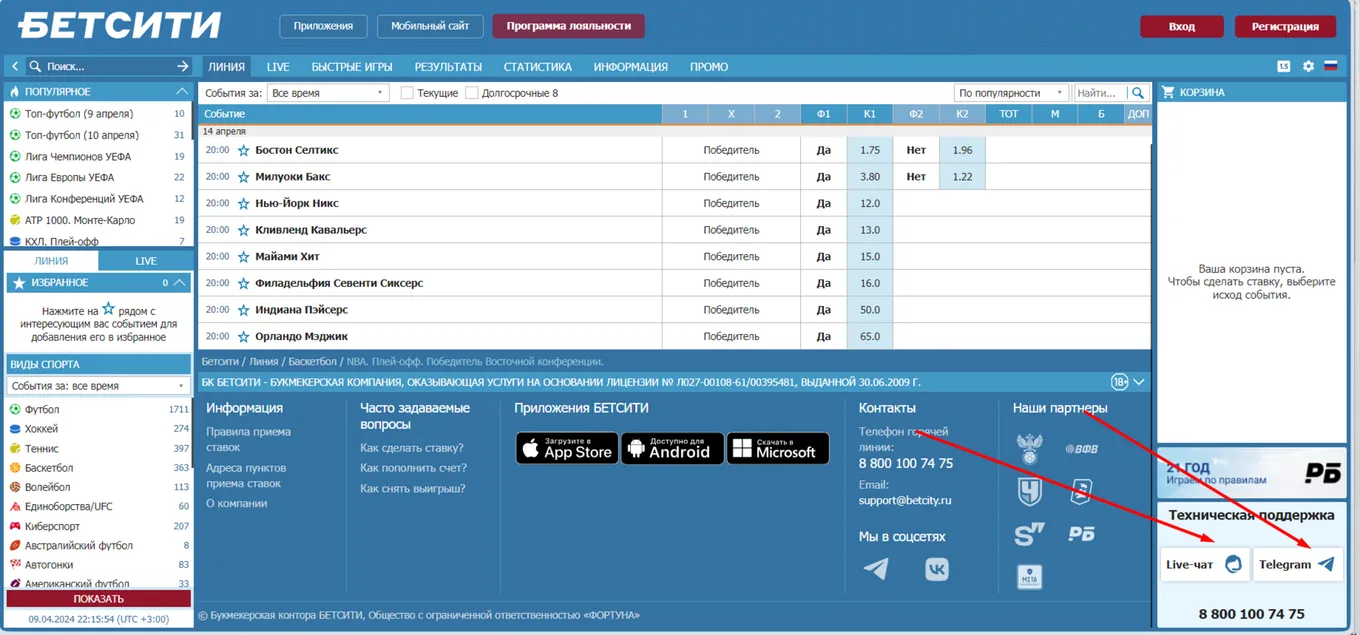This screenshot has height=635, width=1360.
Task: Open ПРОМО menu item
Action: tap(709, 67)
